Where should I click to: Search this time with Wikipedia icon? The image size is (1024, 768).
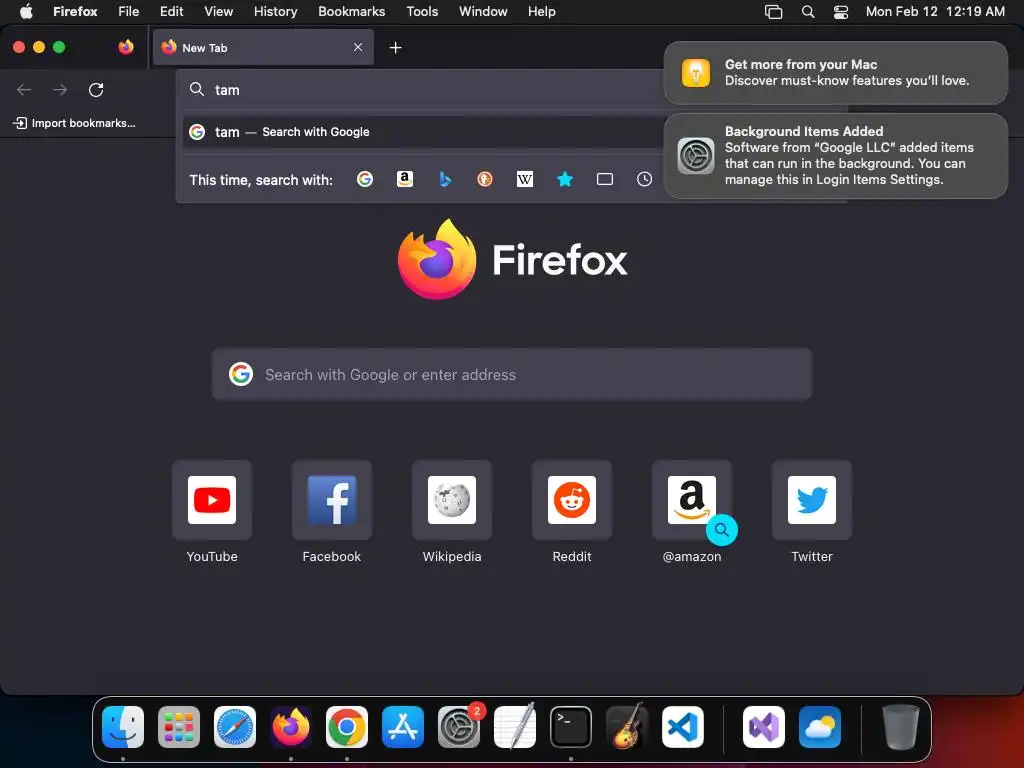(x=525, y=179)
